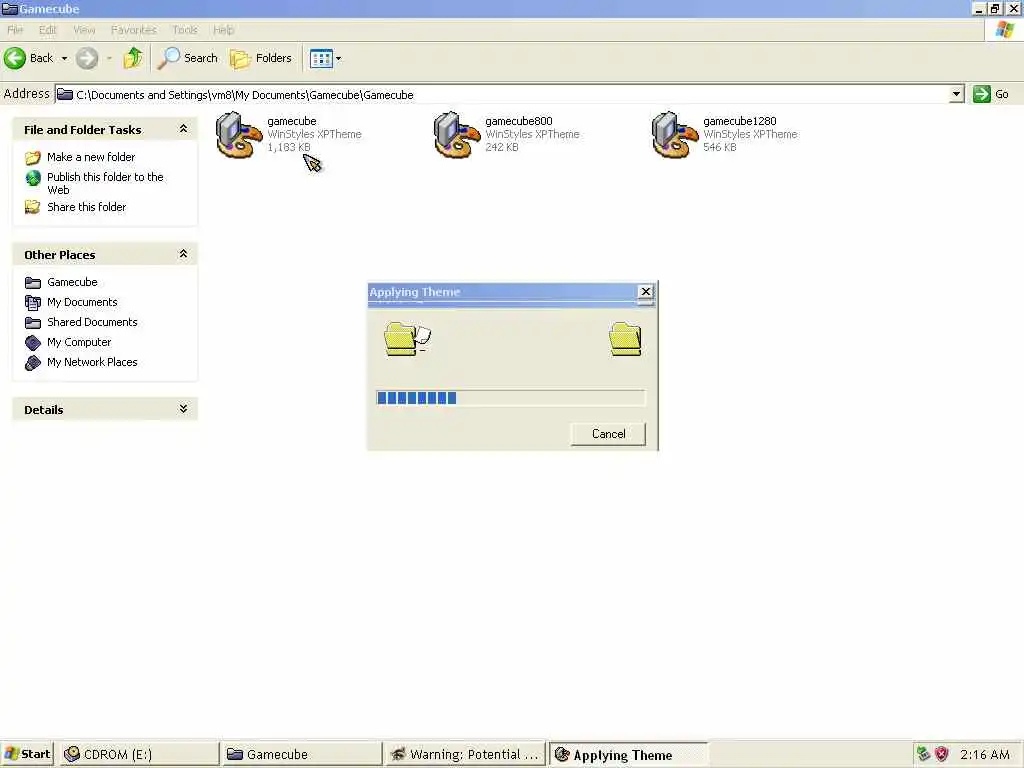Viewport: 1024px width, 768px height.
Task: Click the Share this folder icon
Action: point(33,207)
